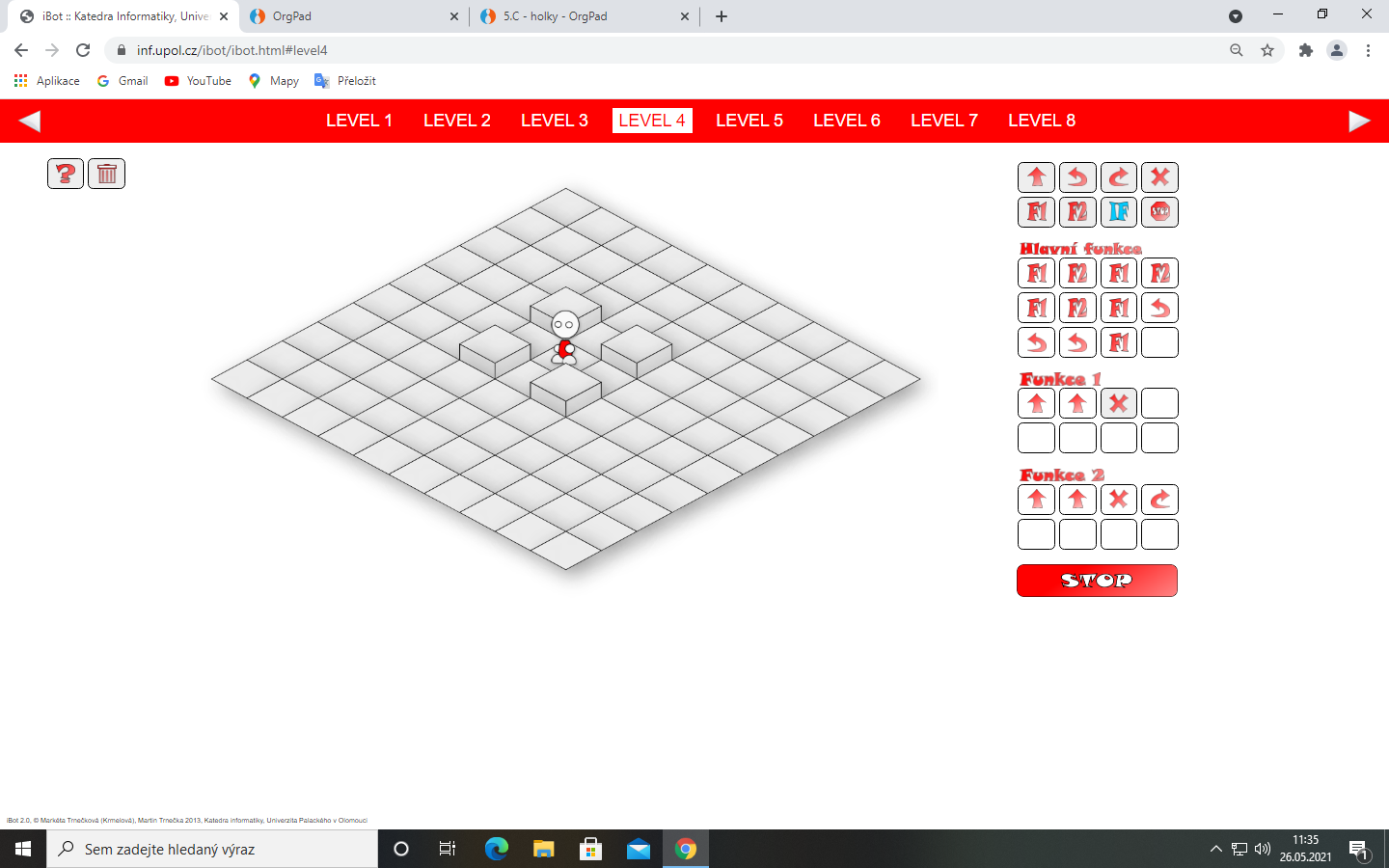The width and height of the screenshot is (1389, 868).
Task: Switch to LEVEL 5 tab
Action: pos(749,121)
